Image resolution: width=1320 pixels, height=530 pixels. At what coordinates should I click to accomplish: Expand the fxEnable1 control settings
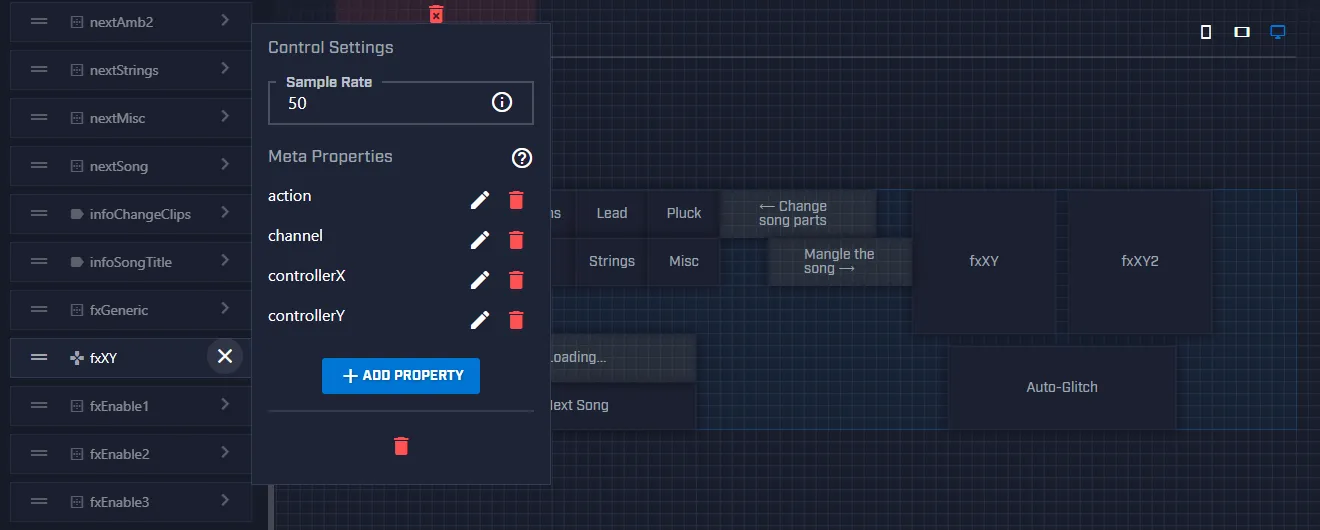(x=225, y=405)
